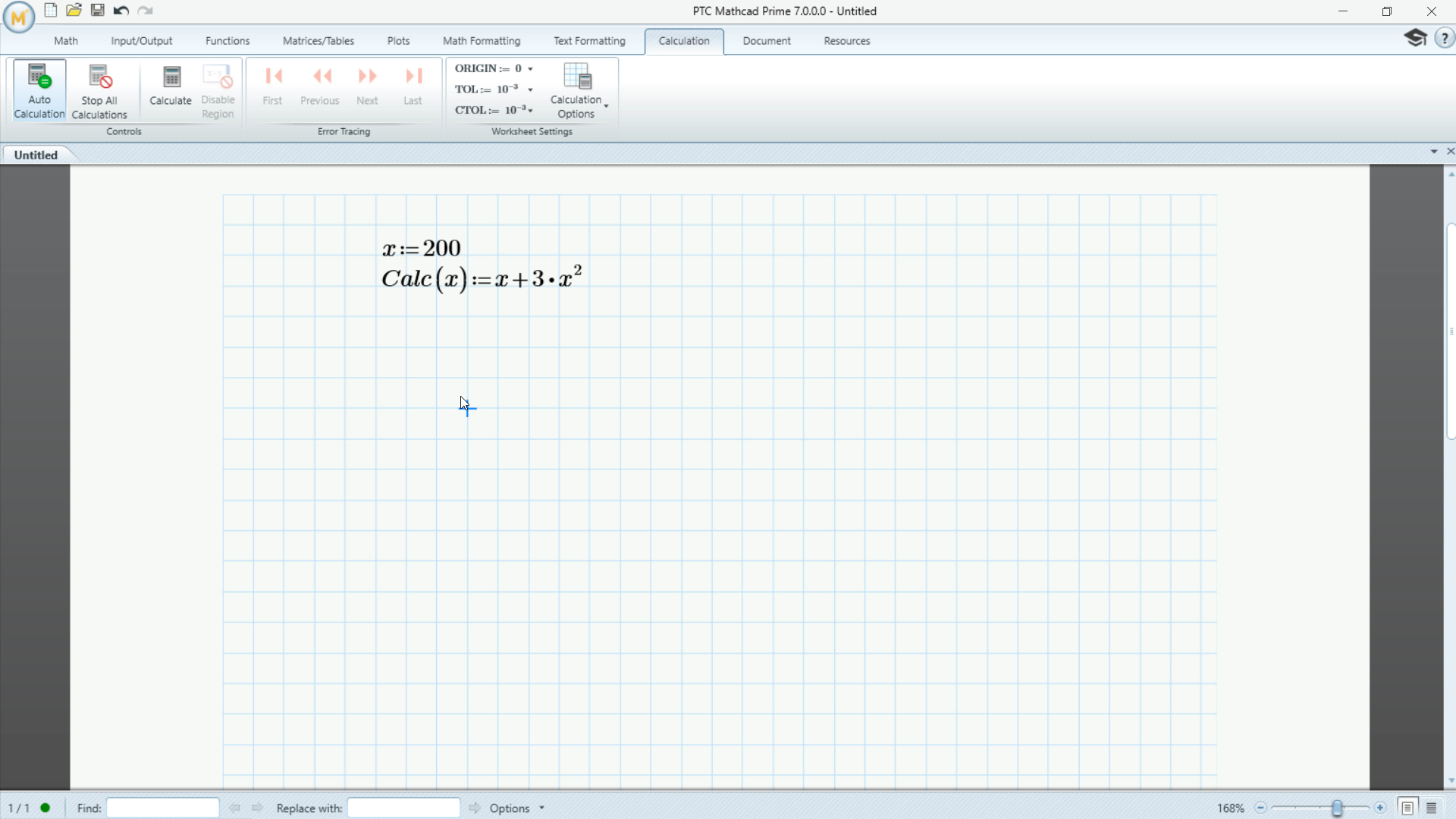
Task: Click the Undo arrow icon
Action: (121, 11)
